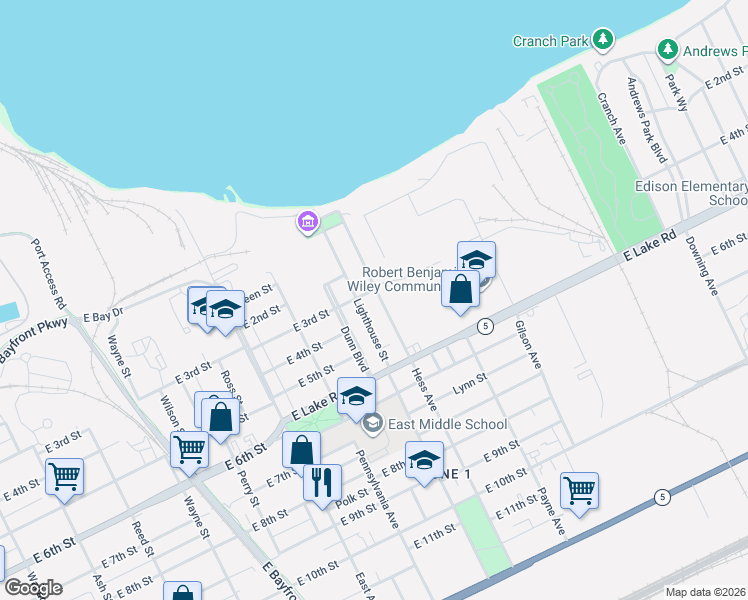Click the Andrews Park Blvd label
Image resolution: width=748 pixels, height=600 pixels.
[x=646, y=120]
